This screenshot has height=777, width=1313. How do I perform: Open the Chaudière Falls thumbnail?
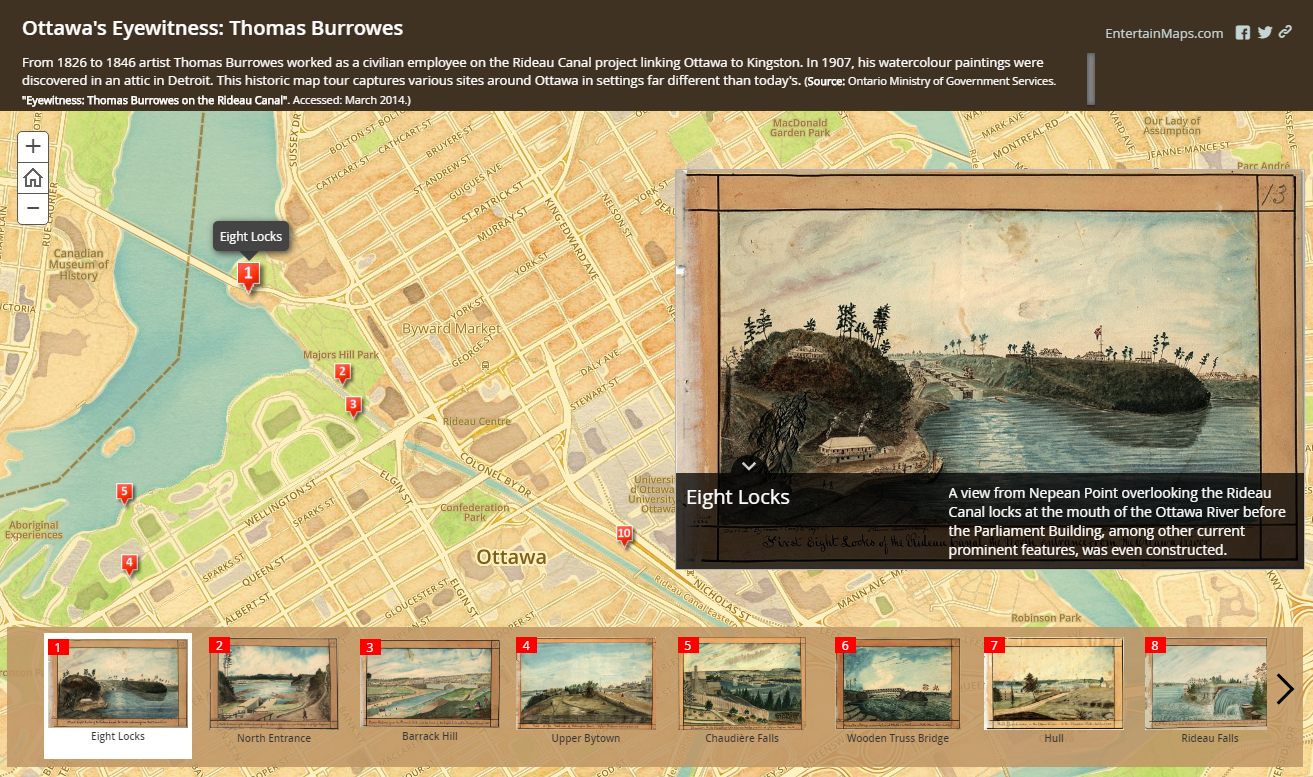pos(741,692)
